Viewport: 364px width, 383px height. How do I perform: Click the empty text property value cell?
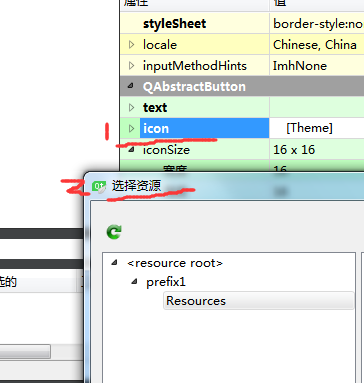click(x=317, y=107)
